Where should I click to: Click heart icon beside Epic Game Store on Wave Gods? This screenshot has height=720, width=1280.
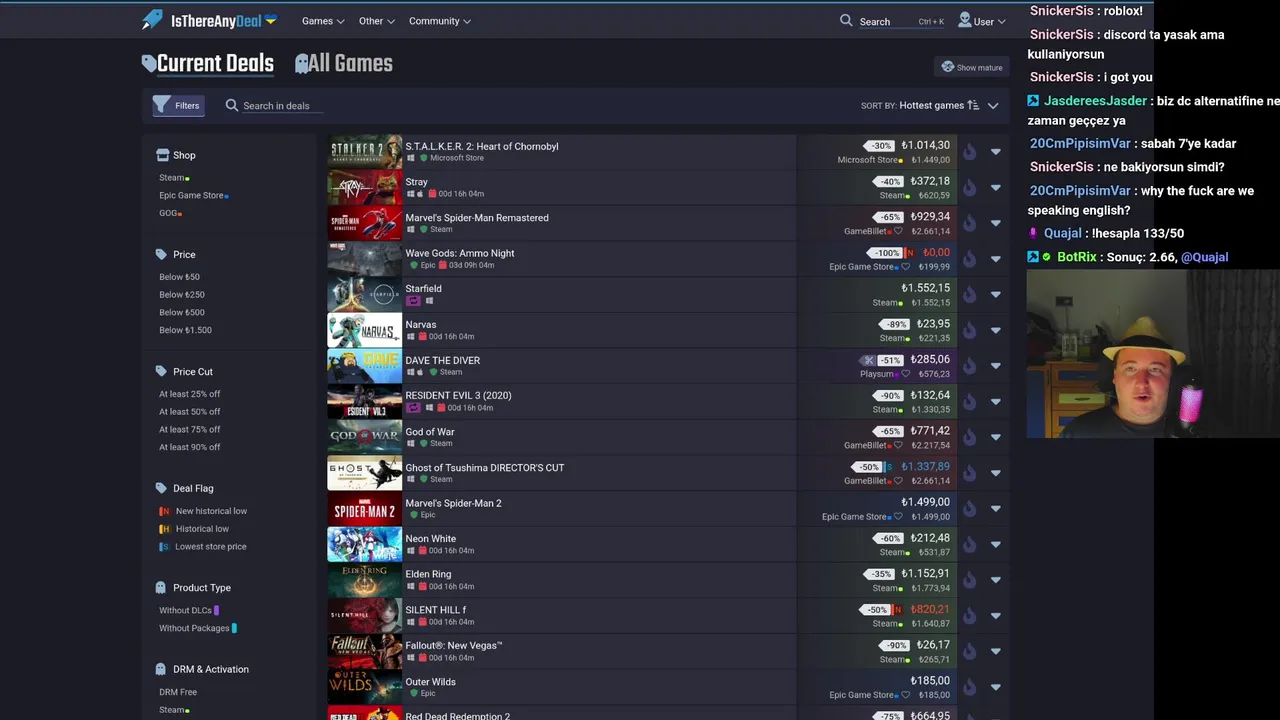tap(905, 267)
